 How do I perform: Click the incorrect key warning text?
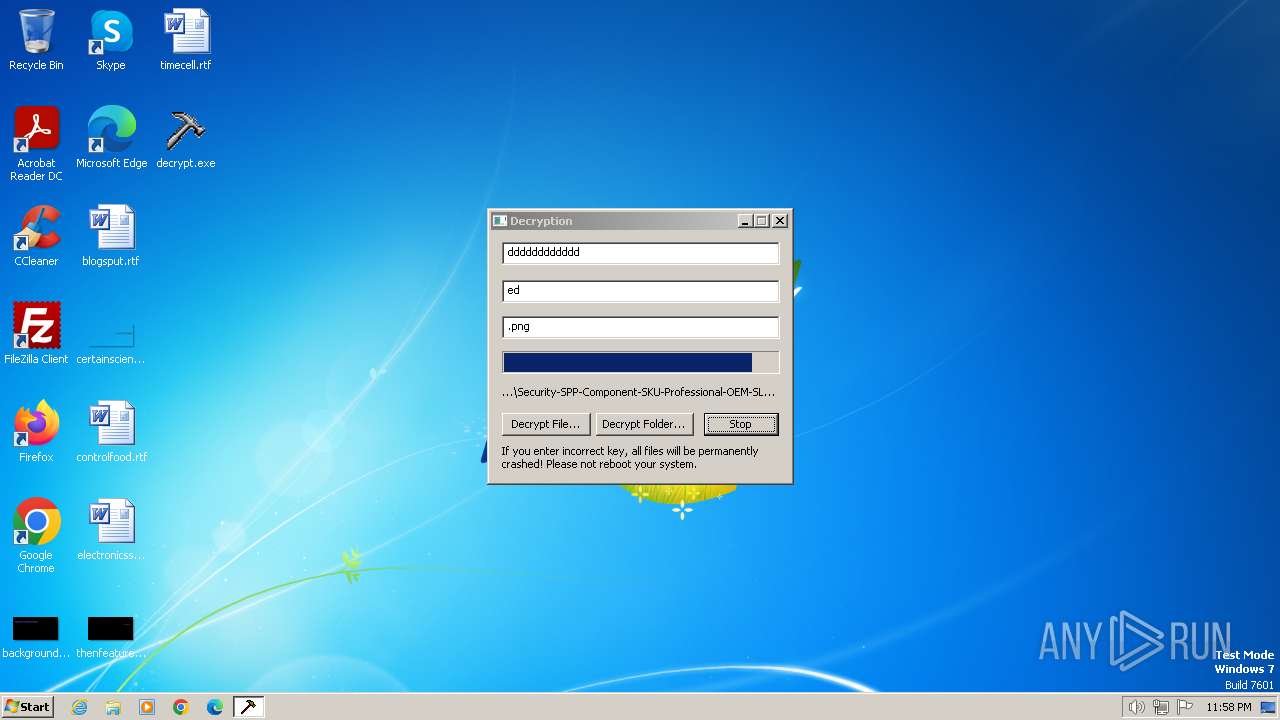click(x=630, y=458)
